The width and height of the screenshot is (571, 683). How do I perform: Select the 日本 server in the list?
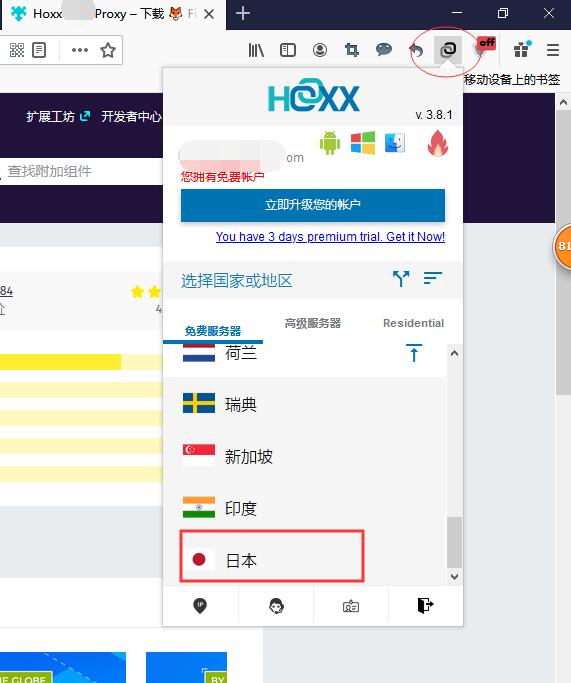pos(272,556)
